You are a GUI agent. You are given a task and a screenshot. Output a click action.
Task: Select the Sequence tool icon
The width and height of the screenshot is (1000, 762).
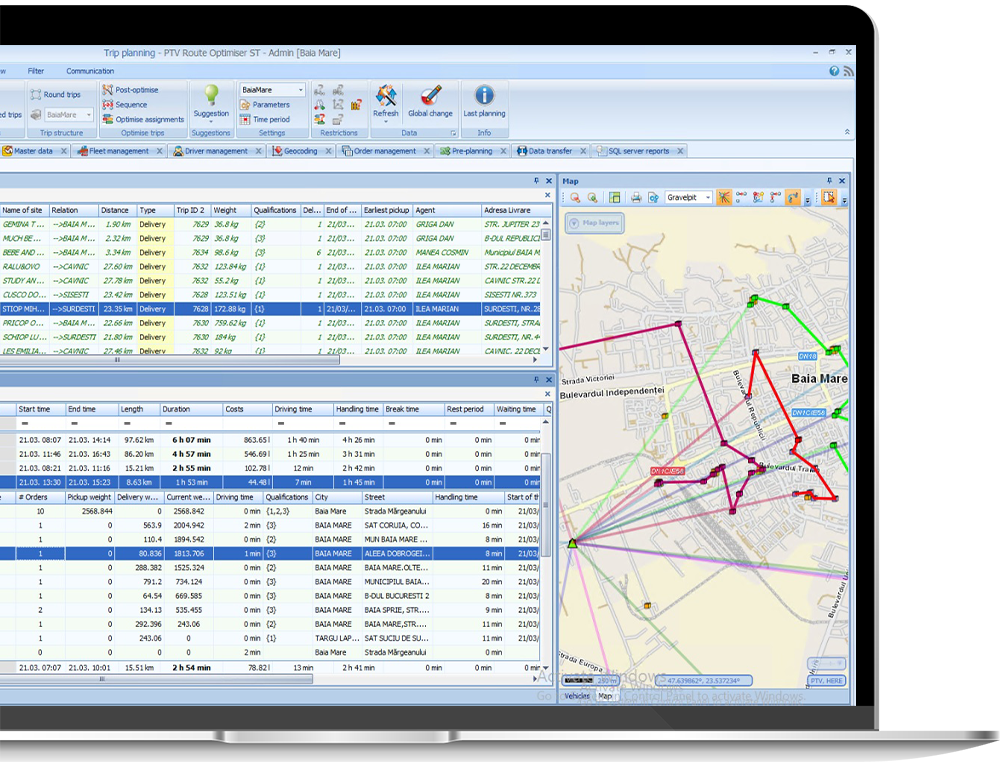(x=107, y=105)
